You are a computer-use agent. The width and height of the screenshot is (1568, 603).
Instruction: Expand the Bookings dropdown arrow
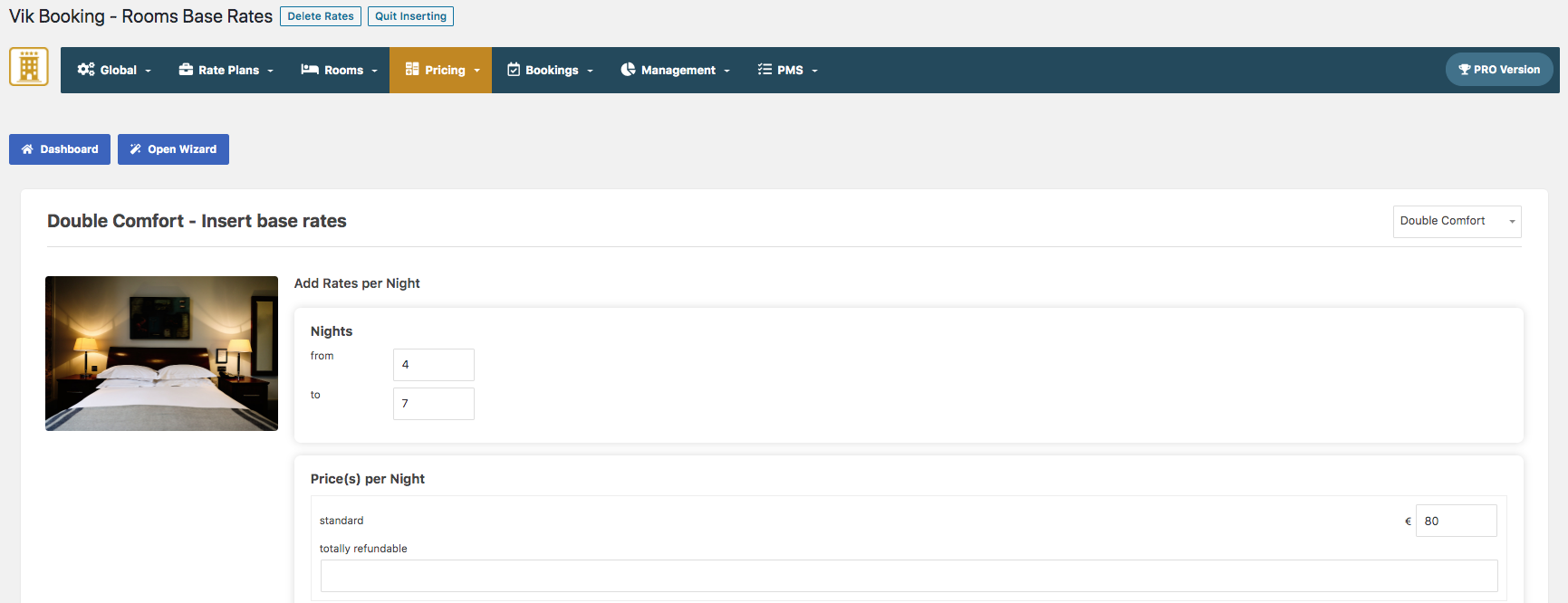(590, 71)
